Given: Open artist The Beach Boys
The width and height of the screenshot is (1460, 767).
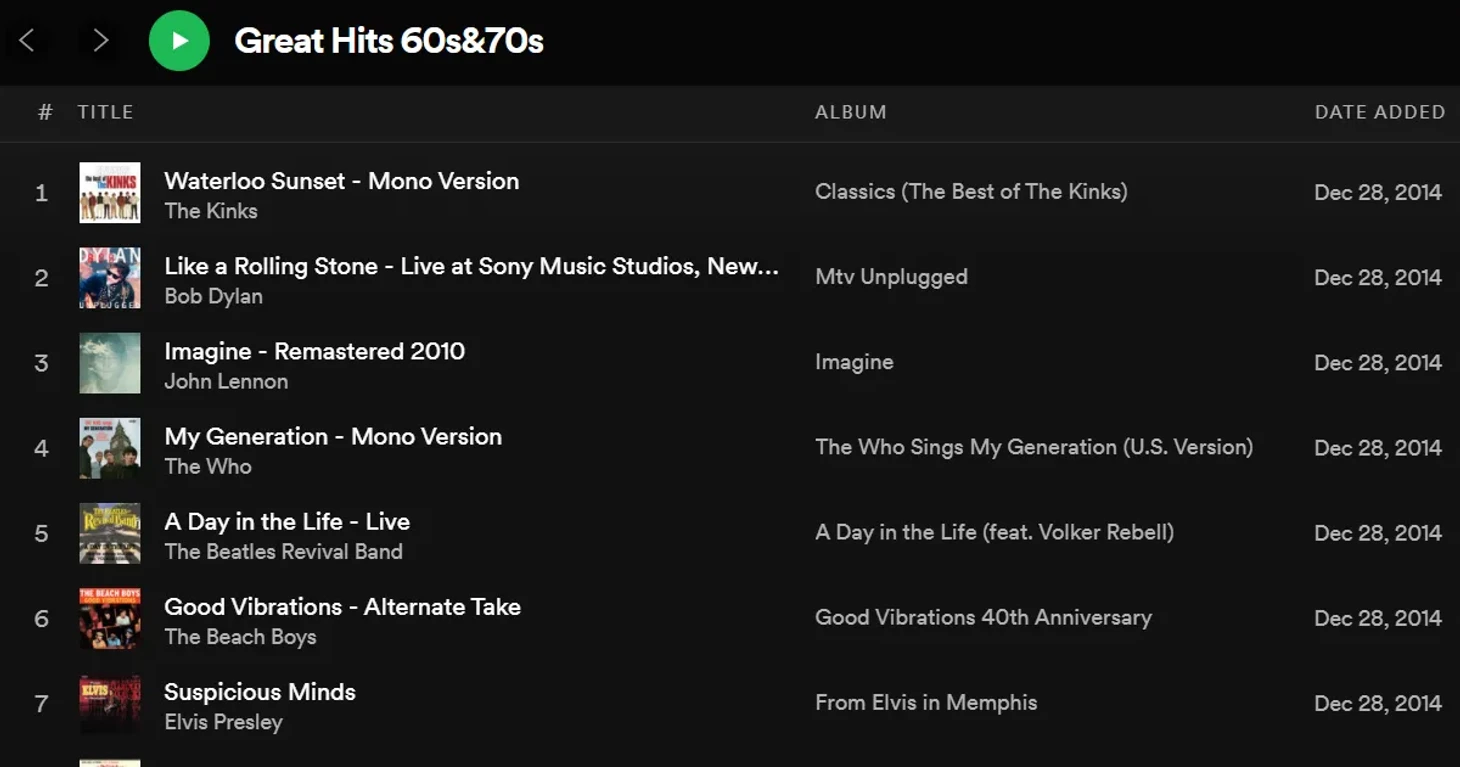Looking at the screenshot, I should point(240,637).
